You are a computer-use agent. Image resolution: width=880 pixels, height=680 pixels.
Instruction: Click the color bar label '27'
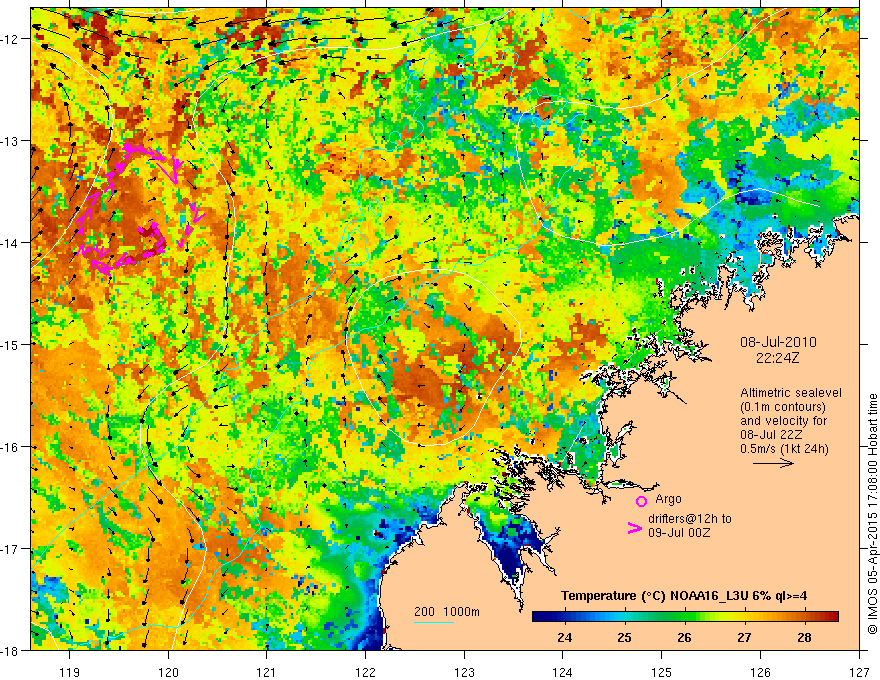(744, 637)
